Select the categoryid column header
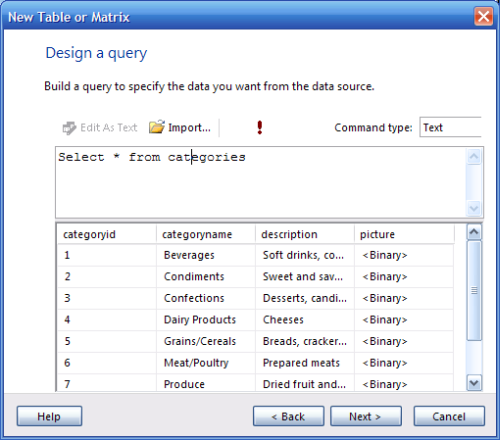The width and height of the screenshot is (500, 440). click(x=107, y=234)
